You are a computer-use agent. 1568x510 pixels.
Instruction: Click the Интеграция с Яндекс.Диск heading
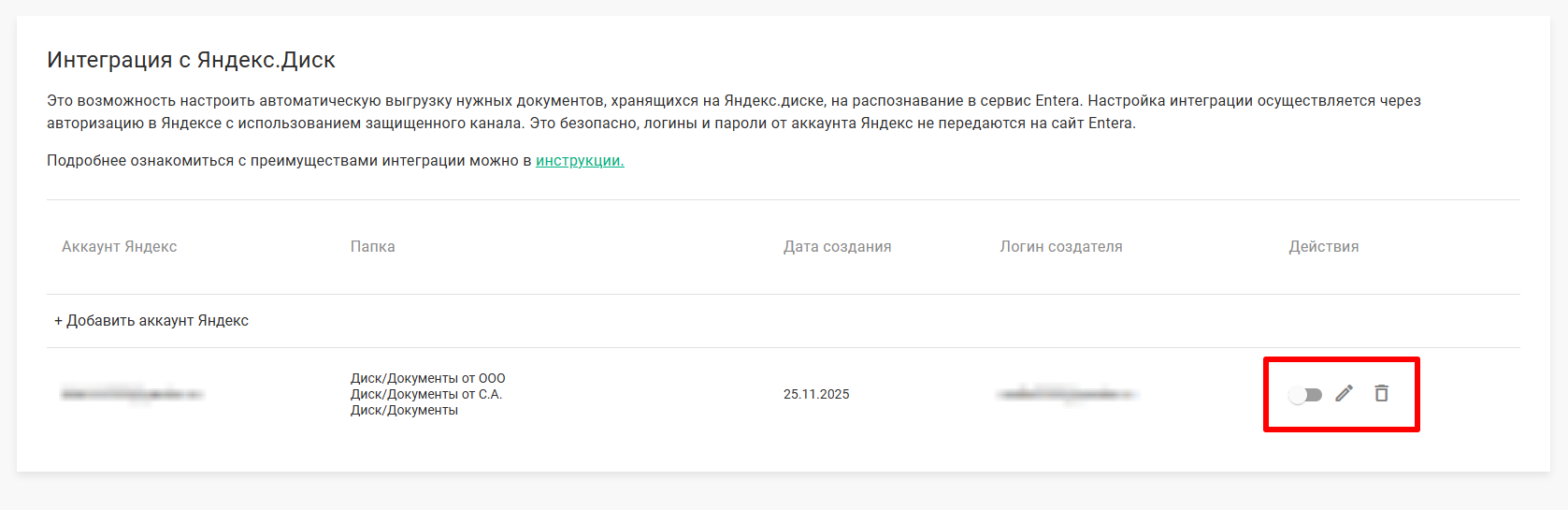point(191,60)
